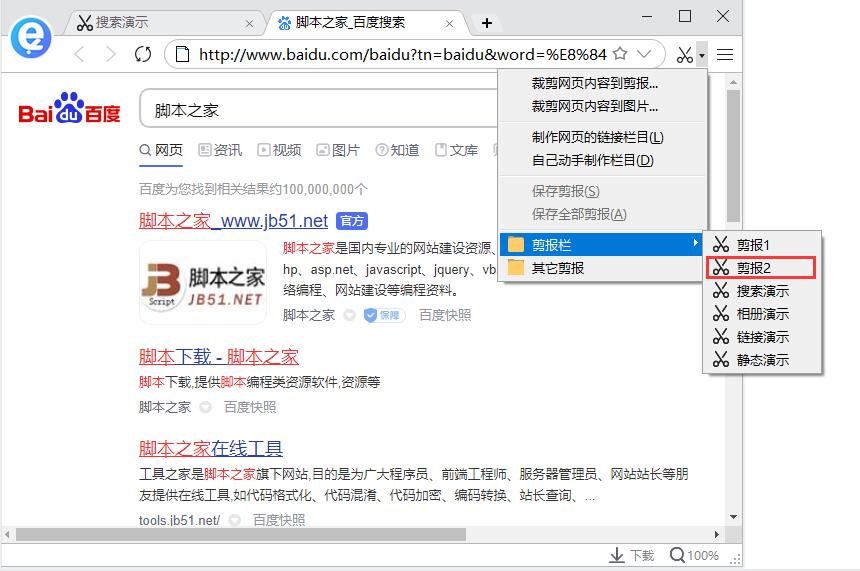Viewport: 860px width, 571px height.
Task: Close the 搜索演示 tab
Action: point(249,24)
